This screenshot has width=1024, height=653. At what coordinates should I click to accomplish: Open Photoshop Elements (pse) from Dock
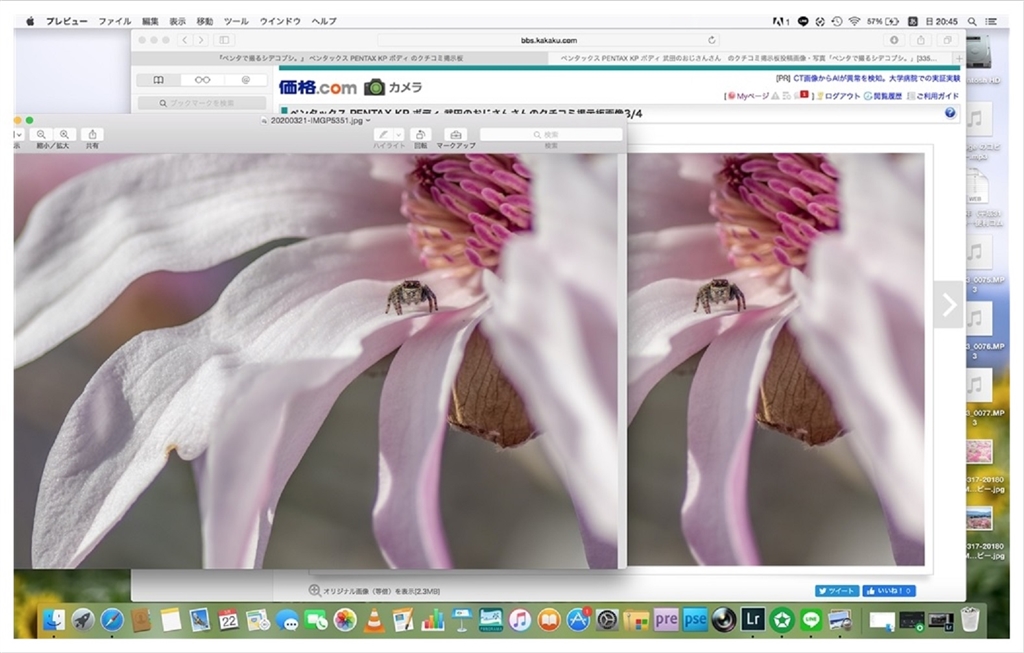(x=695, y=620)
